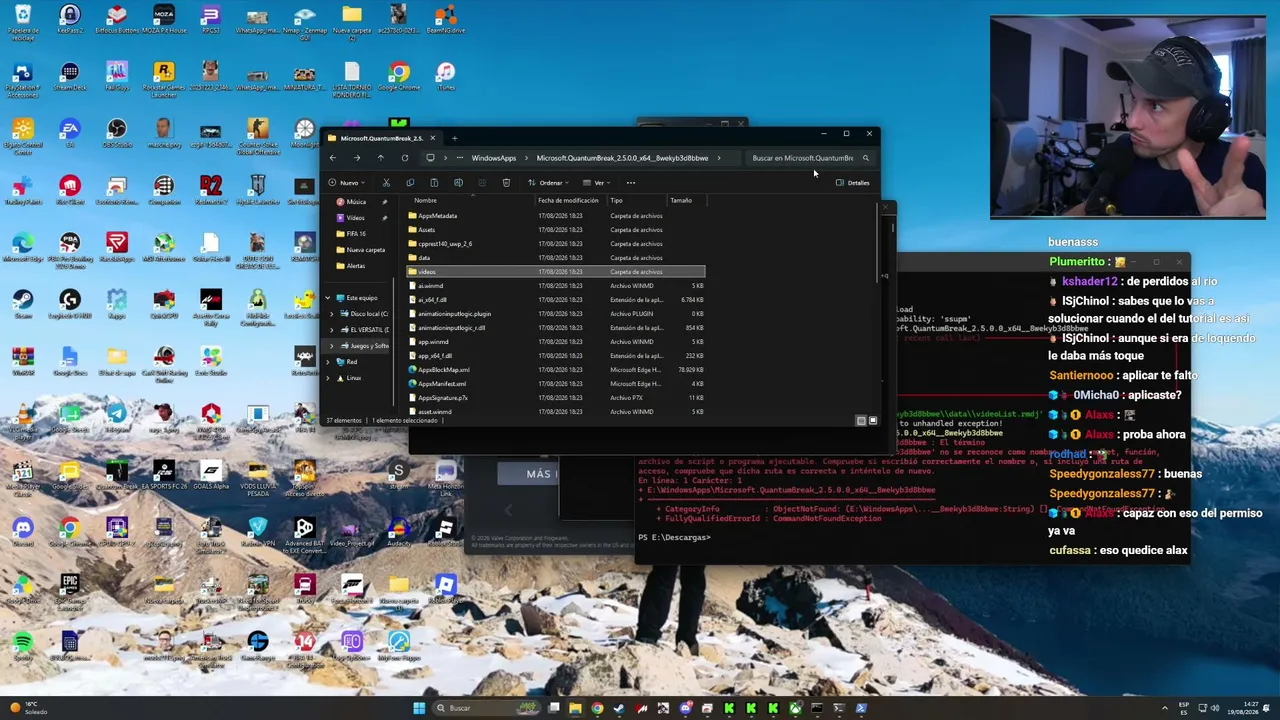The height and width of the screenshot is (720, 1280).
Task: Sort files by Tipo column header
Action: point(616,201)
